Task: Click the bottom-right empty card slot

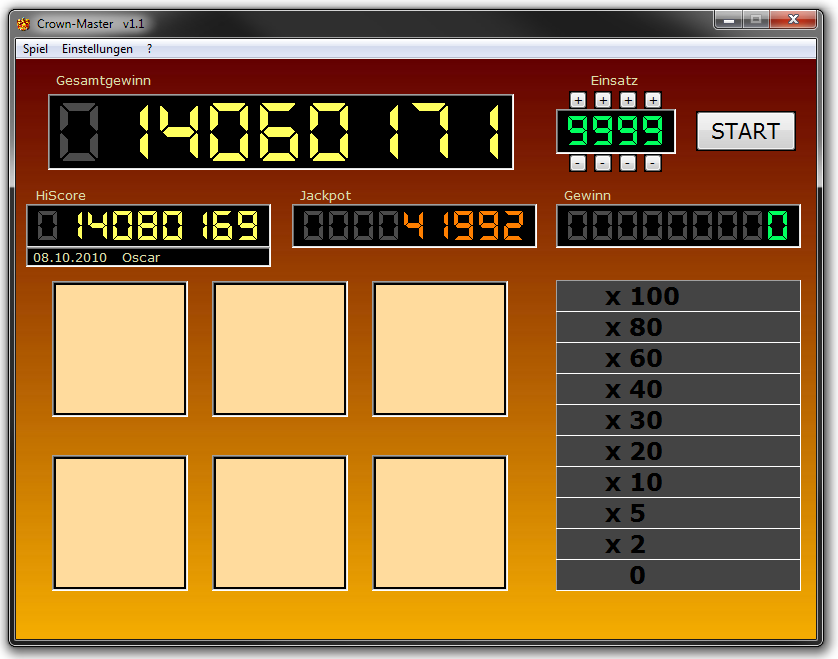Action: 440,523
